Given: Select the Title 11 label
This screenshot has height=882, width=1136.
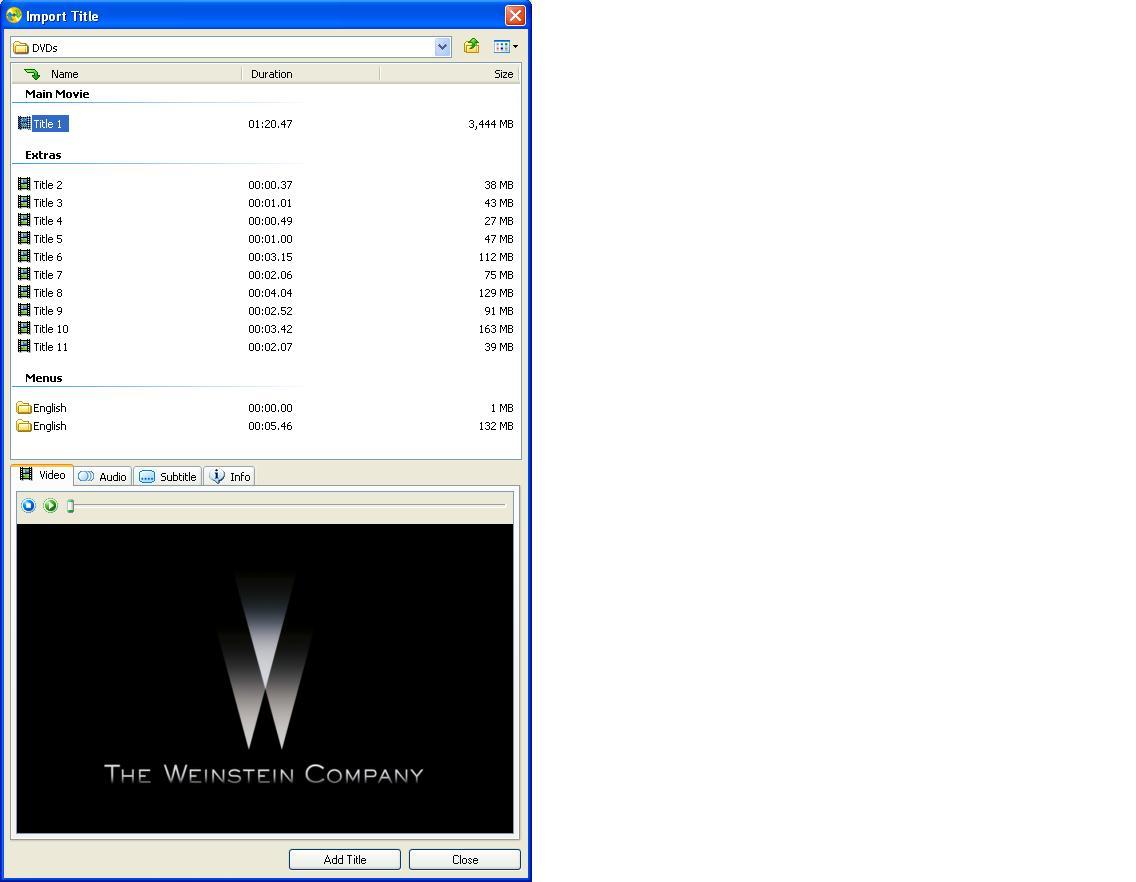Looking at the screenshot, I should [x=51, y=347].
